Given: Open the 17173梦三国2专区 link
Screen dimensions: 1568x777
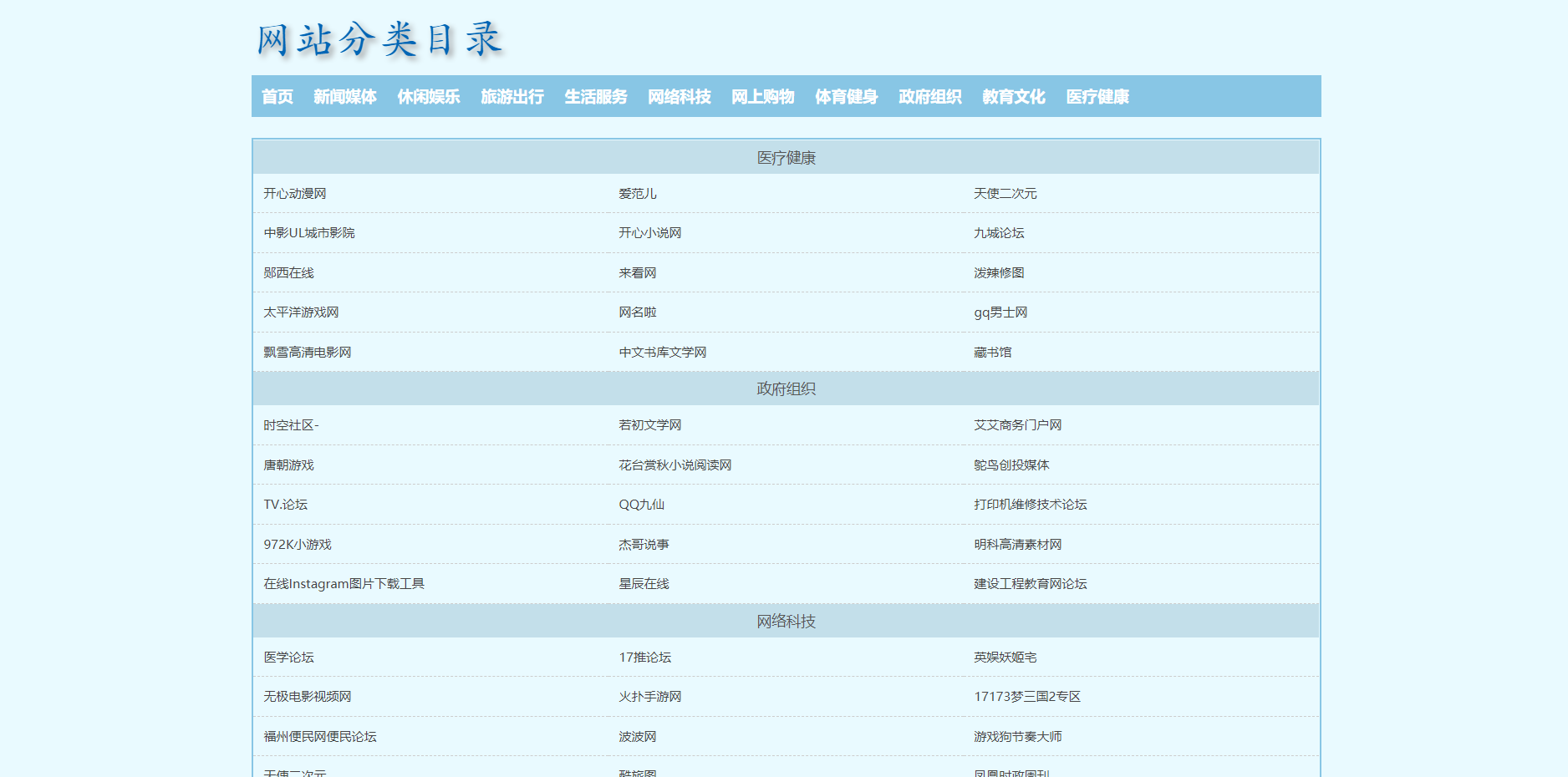Looking at the screenshot, I should click(1026, 697).
